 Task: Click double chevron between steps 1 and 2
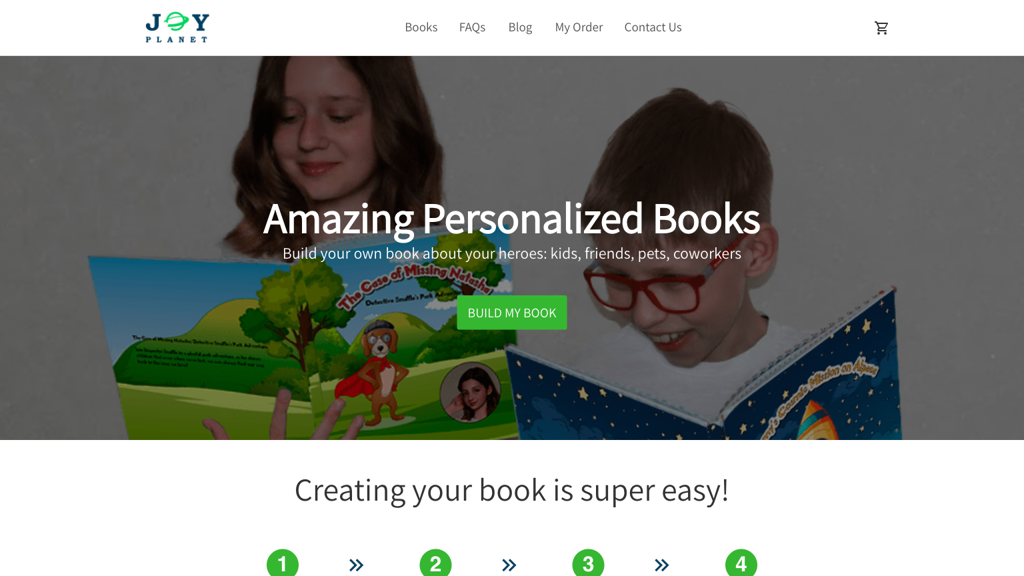coord(356,565)
